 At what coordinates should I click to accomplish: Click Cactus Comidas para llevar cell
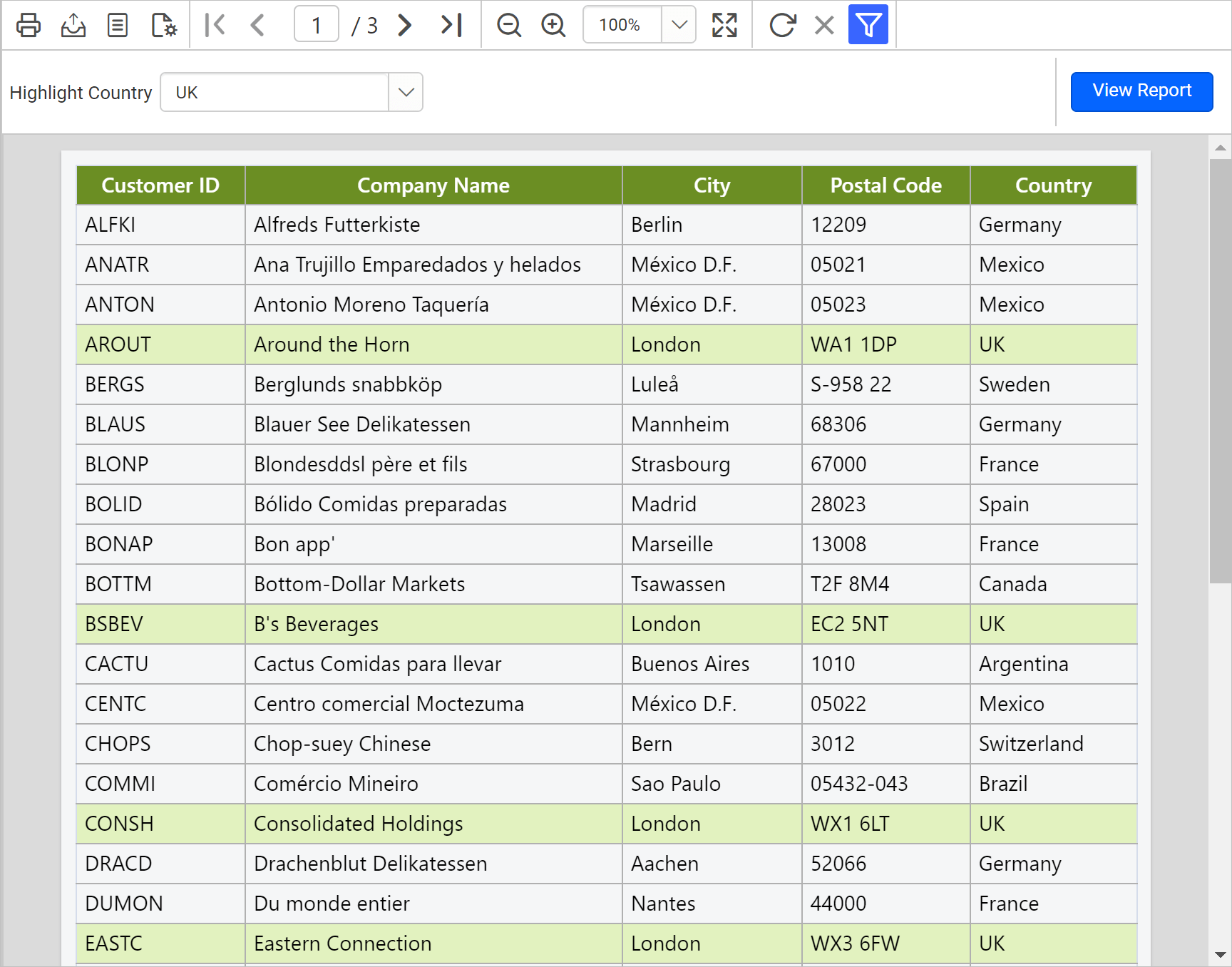point(433,664)
